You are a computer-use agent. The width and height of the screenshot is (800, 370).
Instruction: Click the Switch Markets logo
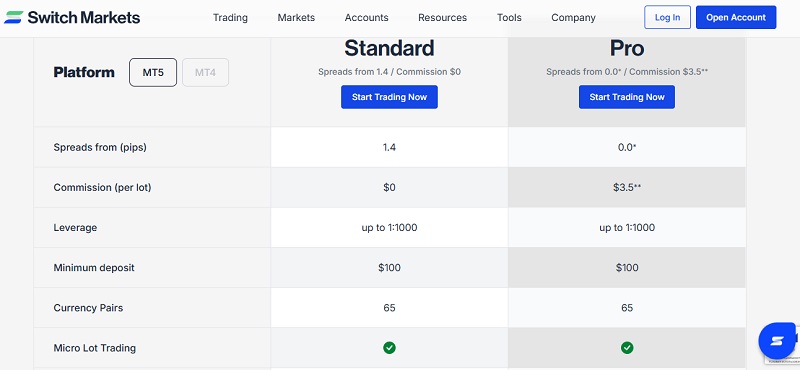[x=72, y=17]
